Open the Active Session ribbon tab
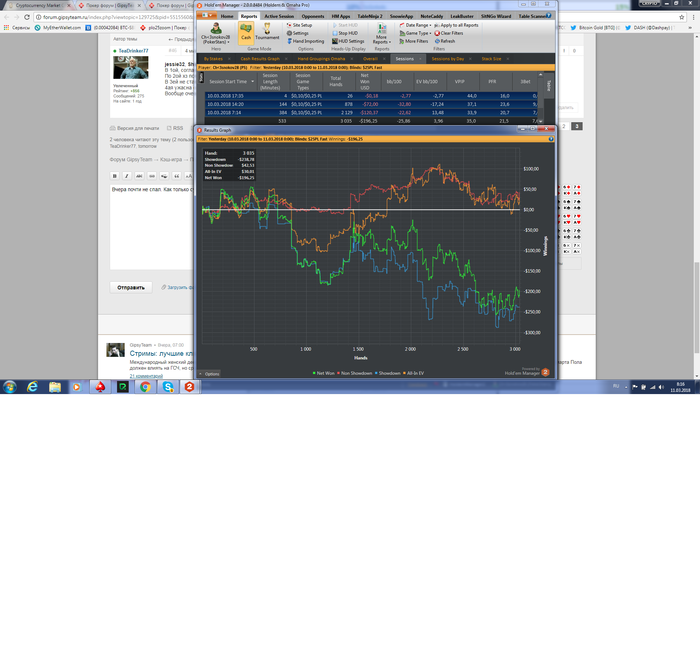The height and width of the screenshot is (667, 700). point(279,16)
